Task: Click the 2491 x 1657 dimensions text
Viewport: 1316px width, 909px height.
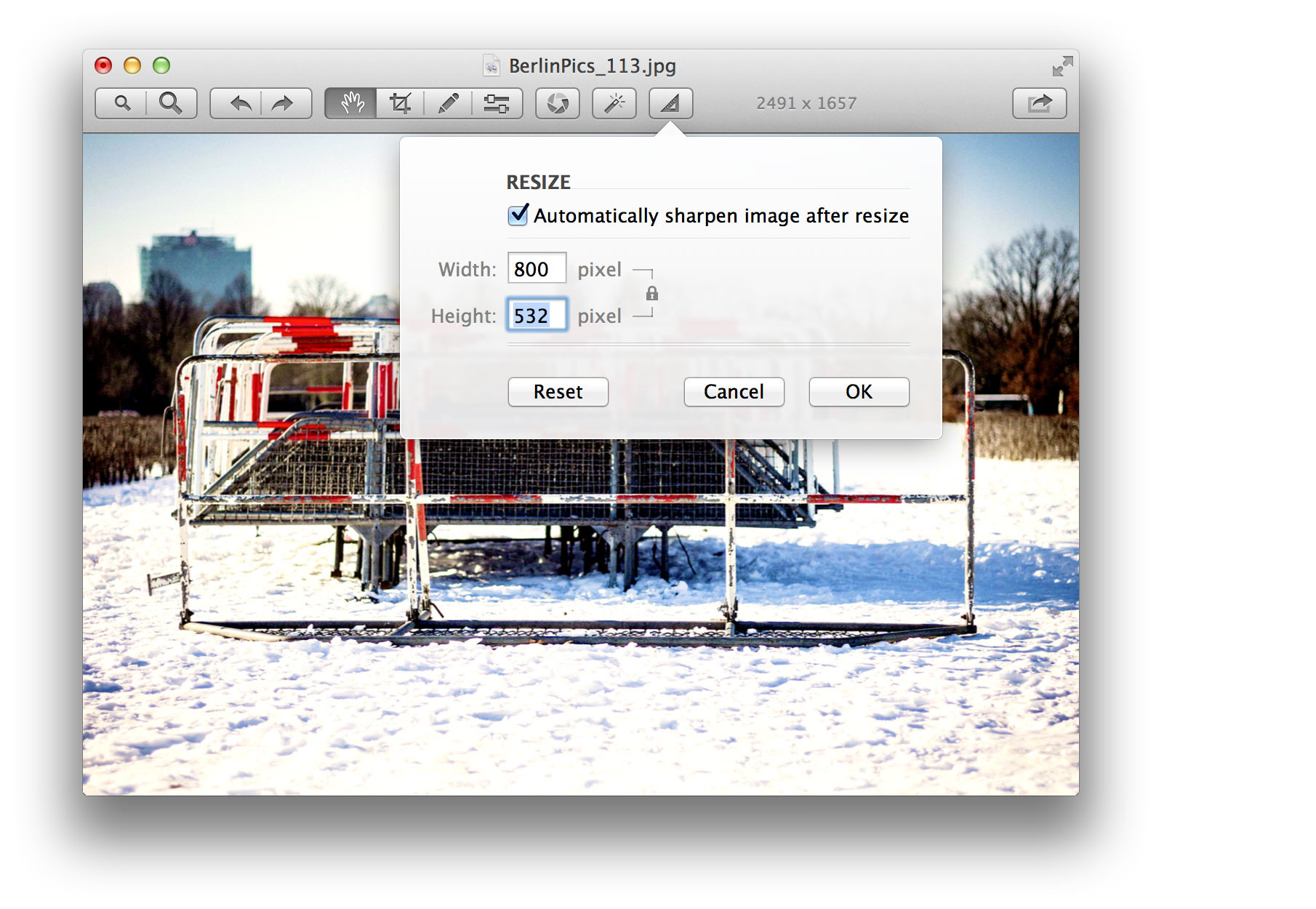Action: point(806,103)
